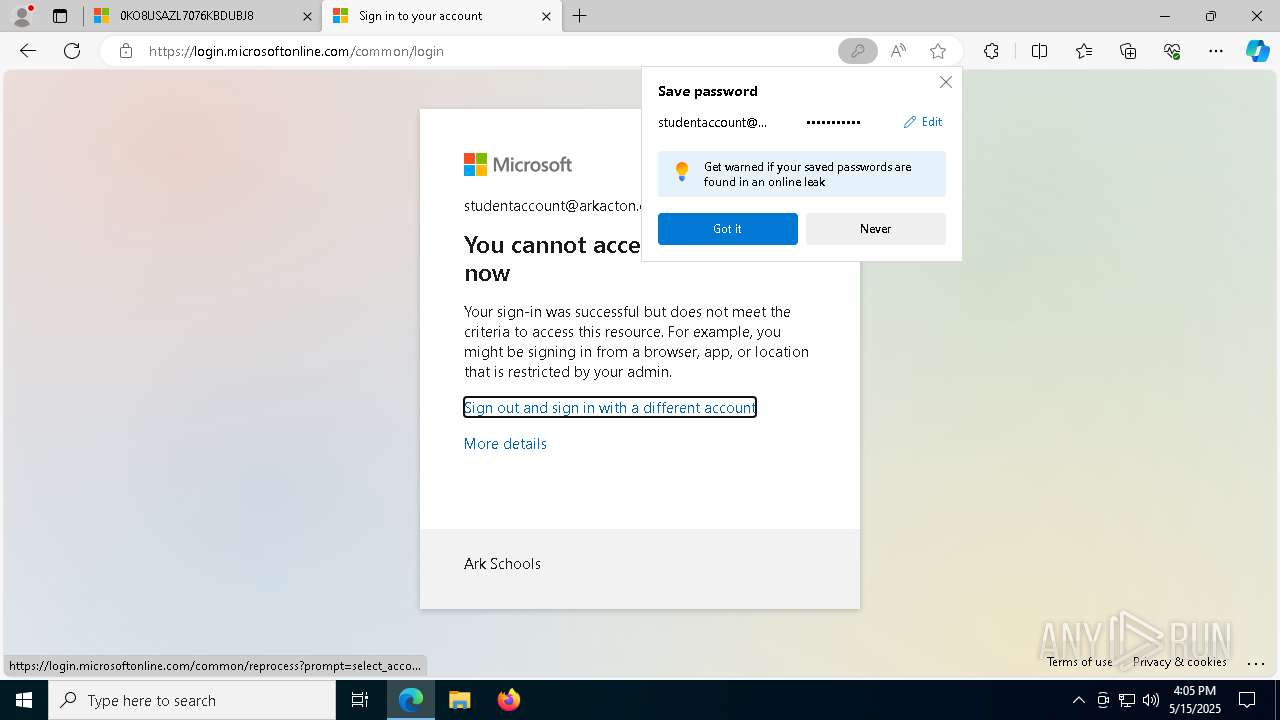Select the Sign in to your account tab
Viewport: 1280px width, 720px height.
pos(442,16)
